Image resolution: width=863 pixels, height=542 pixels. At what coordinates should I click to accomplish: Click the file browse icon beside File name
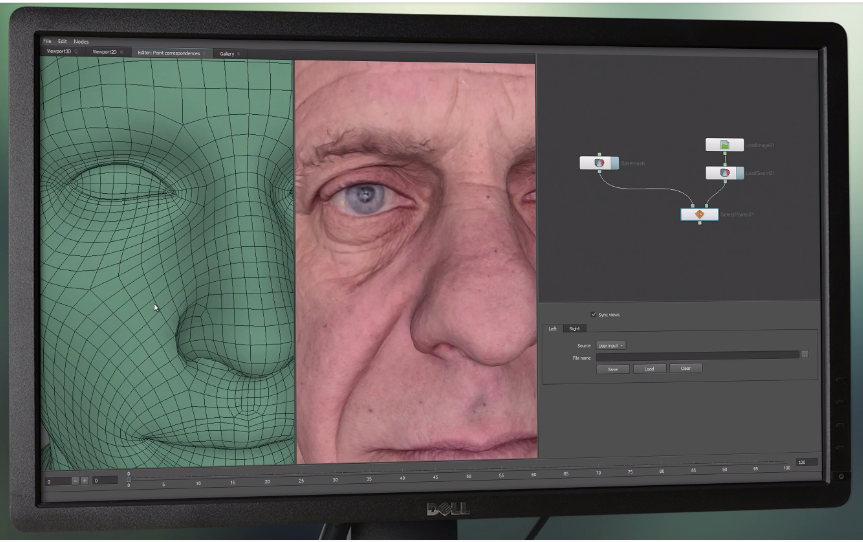(805, 354)
